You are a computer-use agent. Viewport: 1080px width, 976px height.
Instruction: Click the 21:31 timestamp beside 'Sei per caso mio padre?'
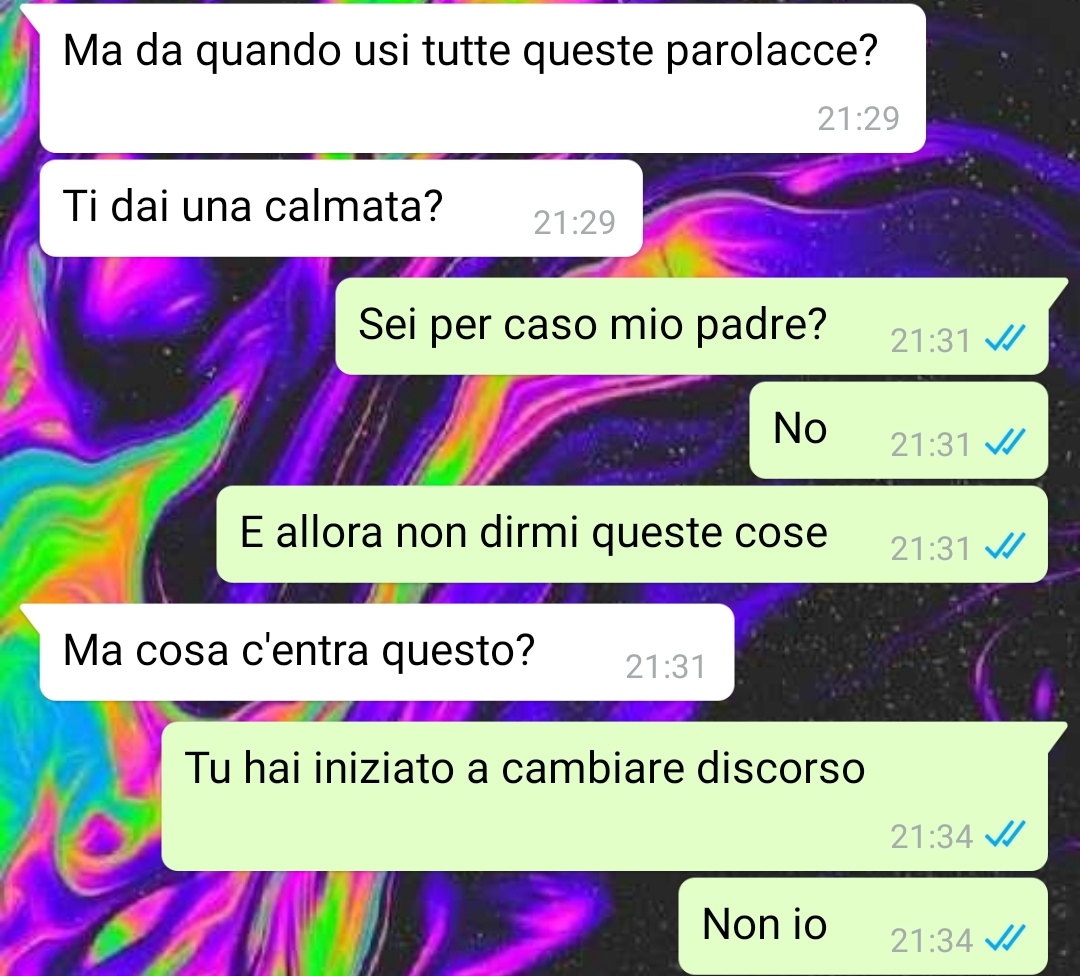coord(931,340)
